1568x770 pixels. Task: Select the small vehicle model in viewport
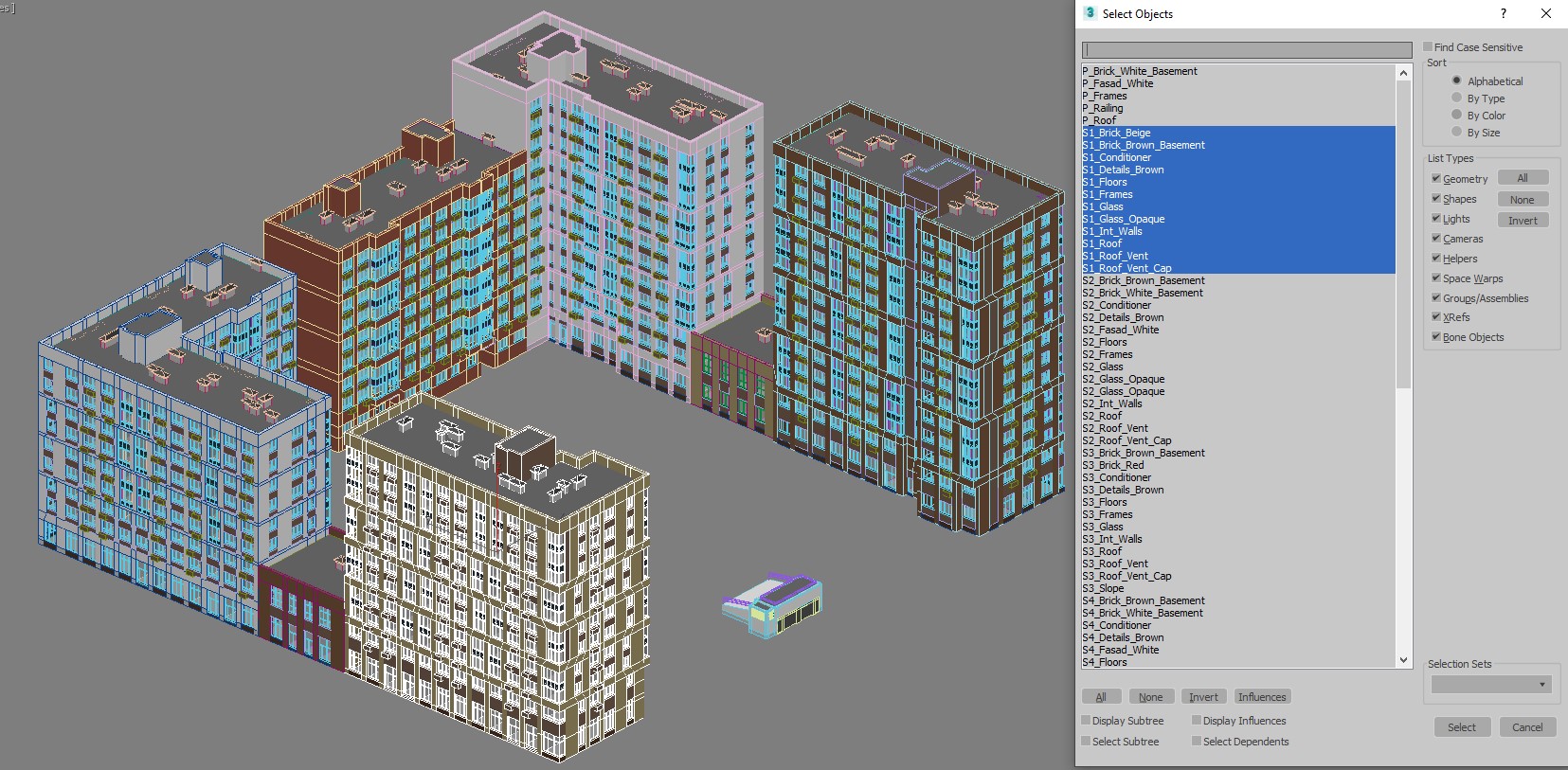coord(772,603)
